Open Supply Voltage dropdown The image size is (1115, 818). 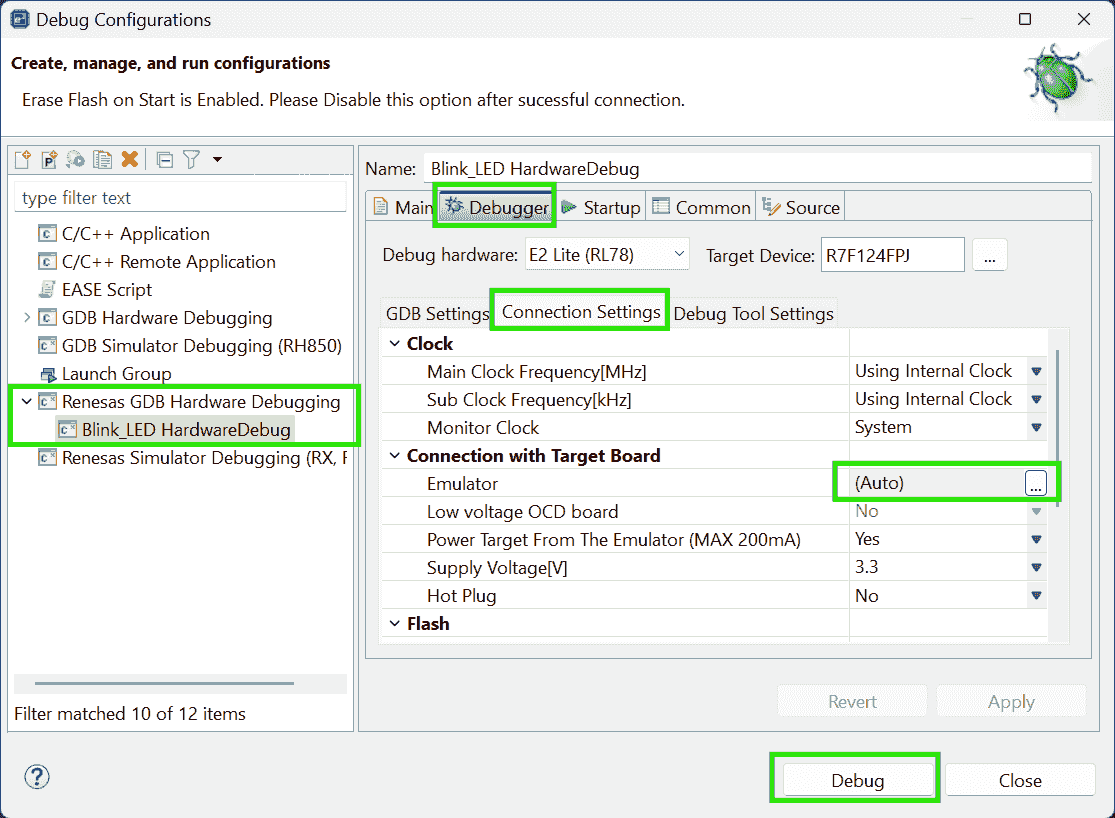[1037, 568]
